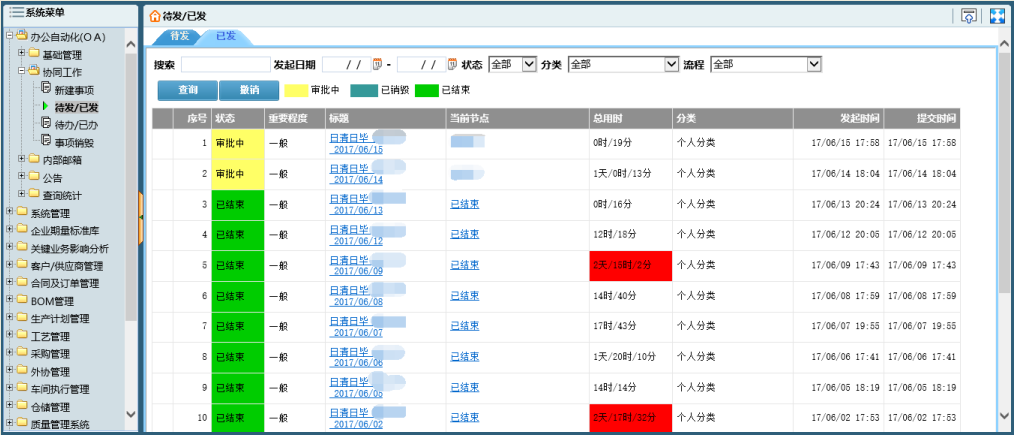Click the fullscreen icon in top-right corner
This screenshot has width=1014, height=435.
[996, 16]
